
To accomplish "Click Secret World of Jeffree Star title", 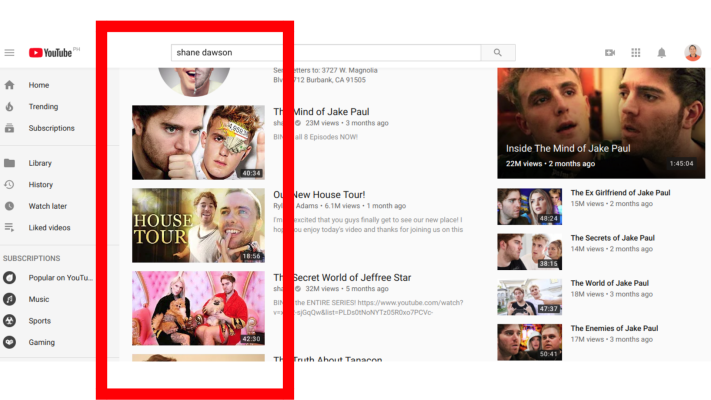I will (x=342, y=278).
